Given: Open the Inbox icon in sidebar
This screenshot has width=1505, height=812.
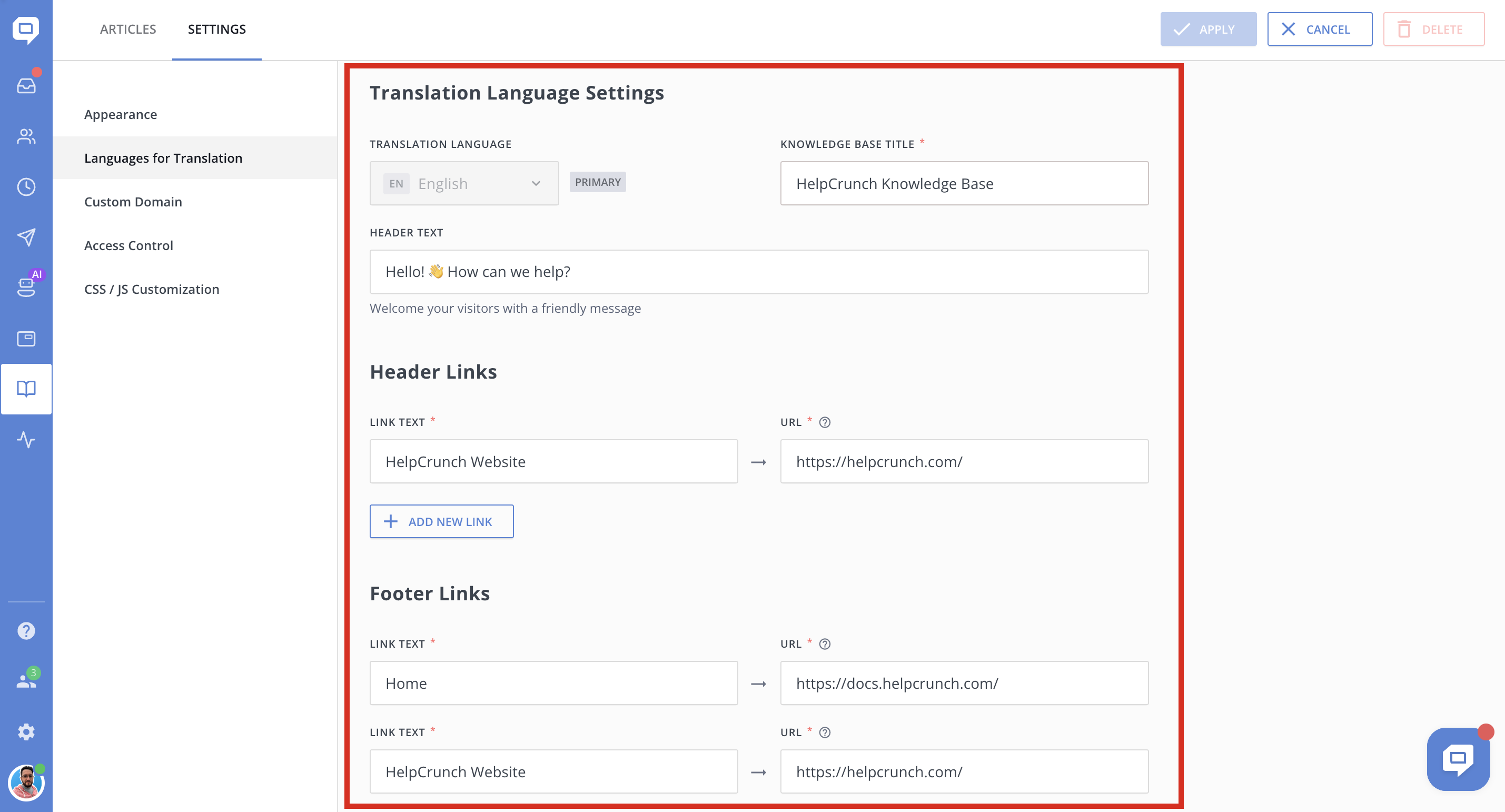Looking at the screenshot, I should point(26,85).
